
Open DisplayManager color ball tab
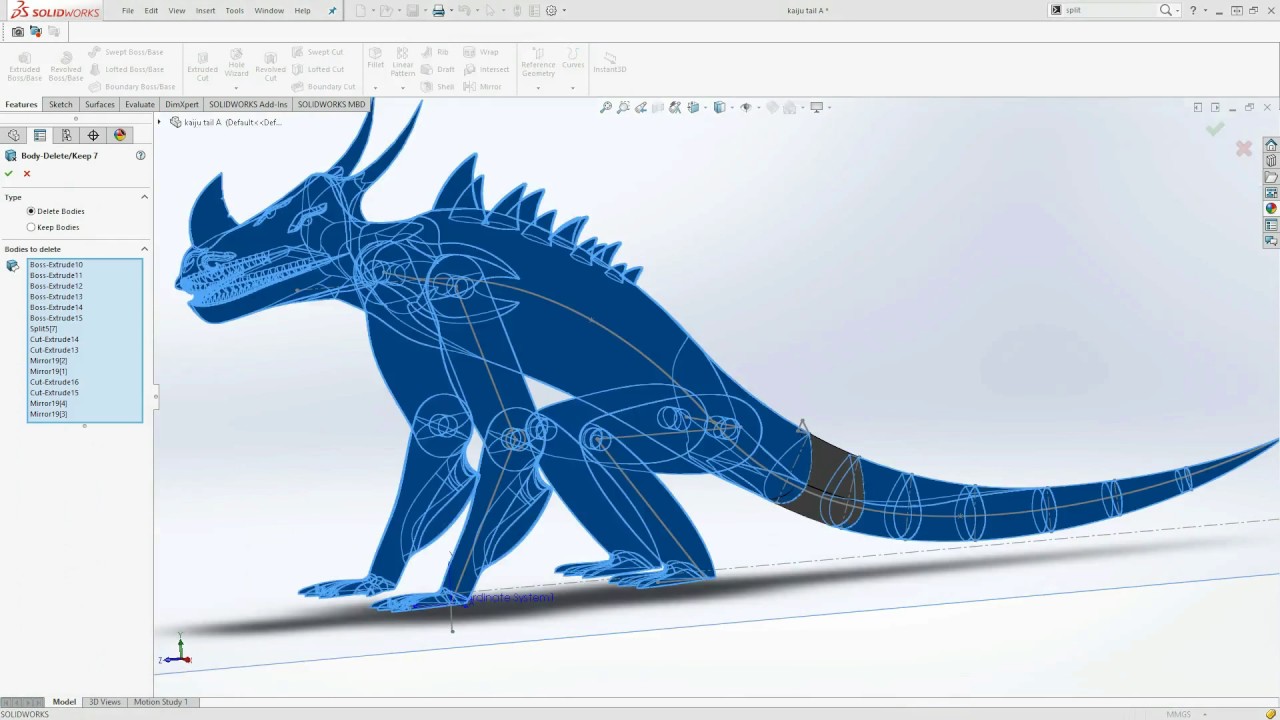click(x=120, y=135)
